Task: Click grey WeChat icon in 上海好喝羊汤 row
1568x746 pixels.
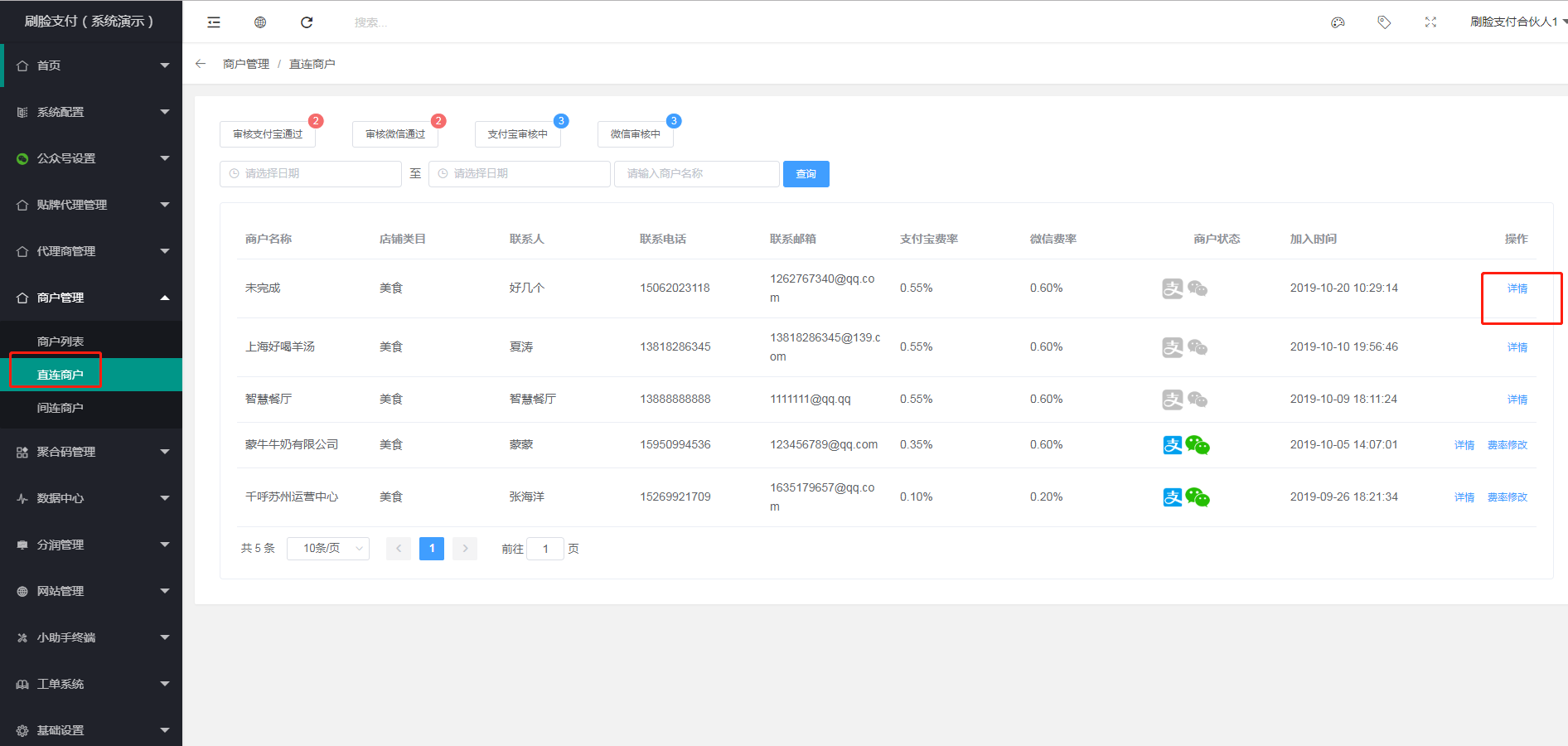Action: (1198, 347)
